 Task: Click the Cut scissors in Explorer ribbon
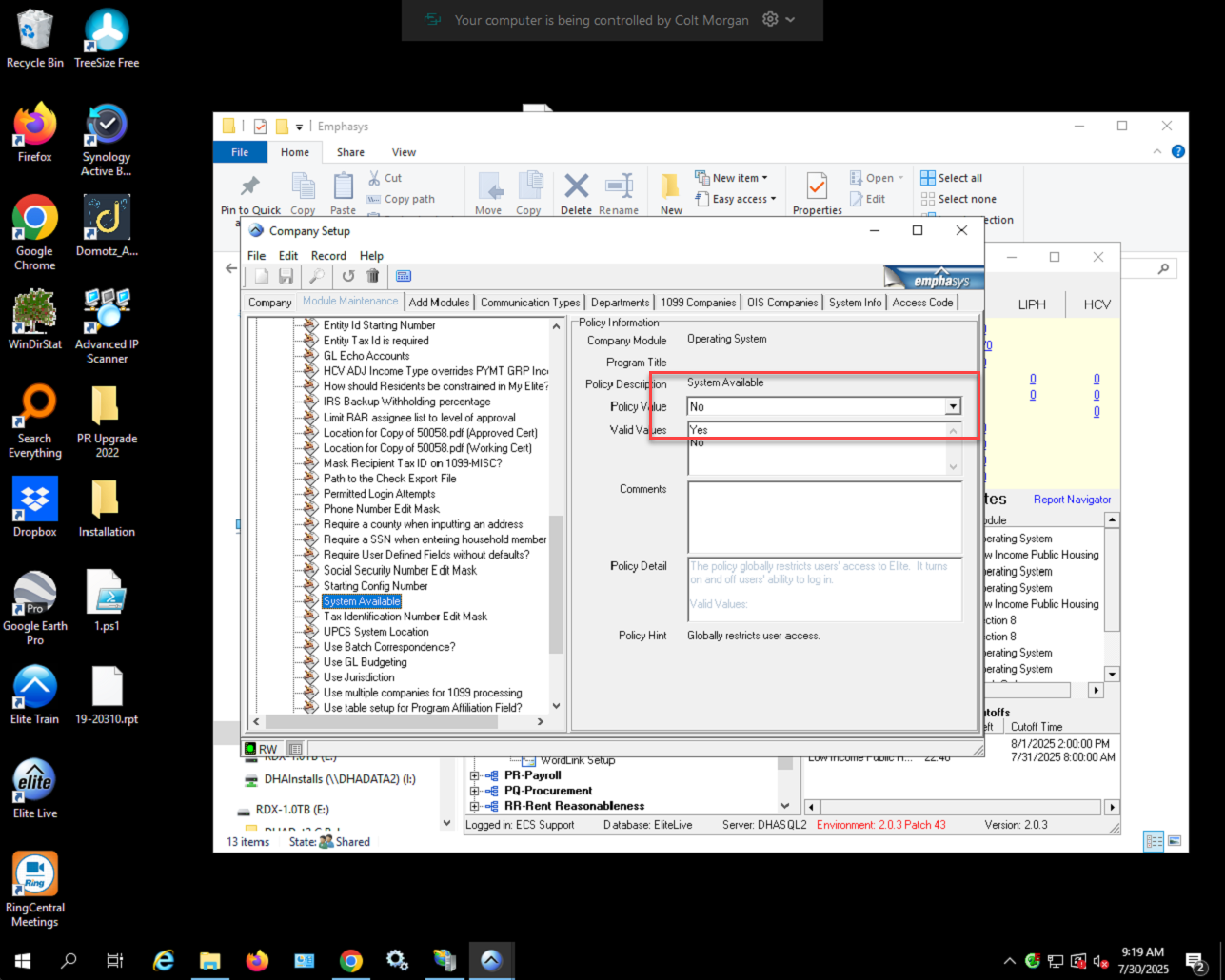point(385,178)
